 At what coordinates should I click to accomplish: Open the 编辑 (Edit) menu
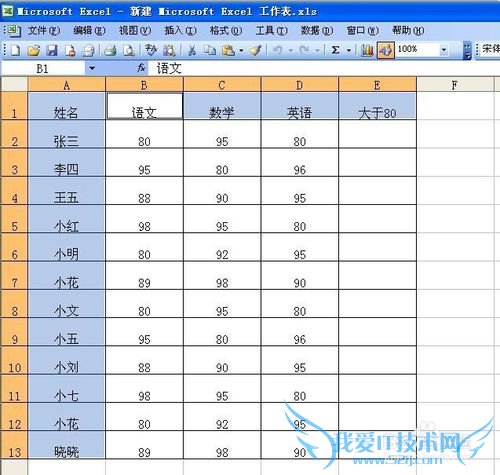tap(89, 31)
